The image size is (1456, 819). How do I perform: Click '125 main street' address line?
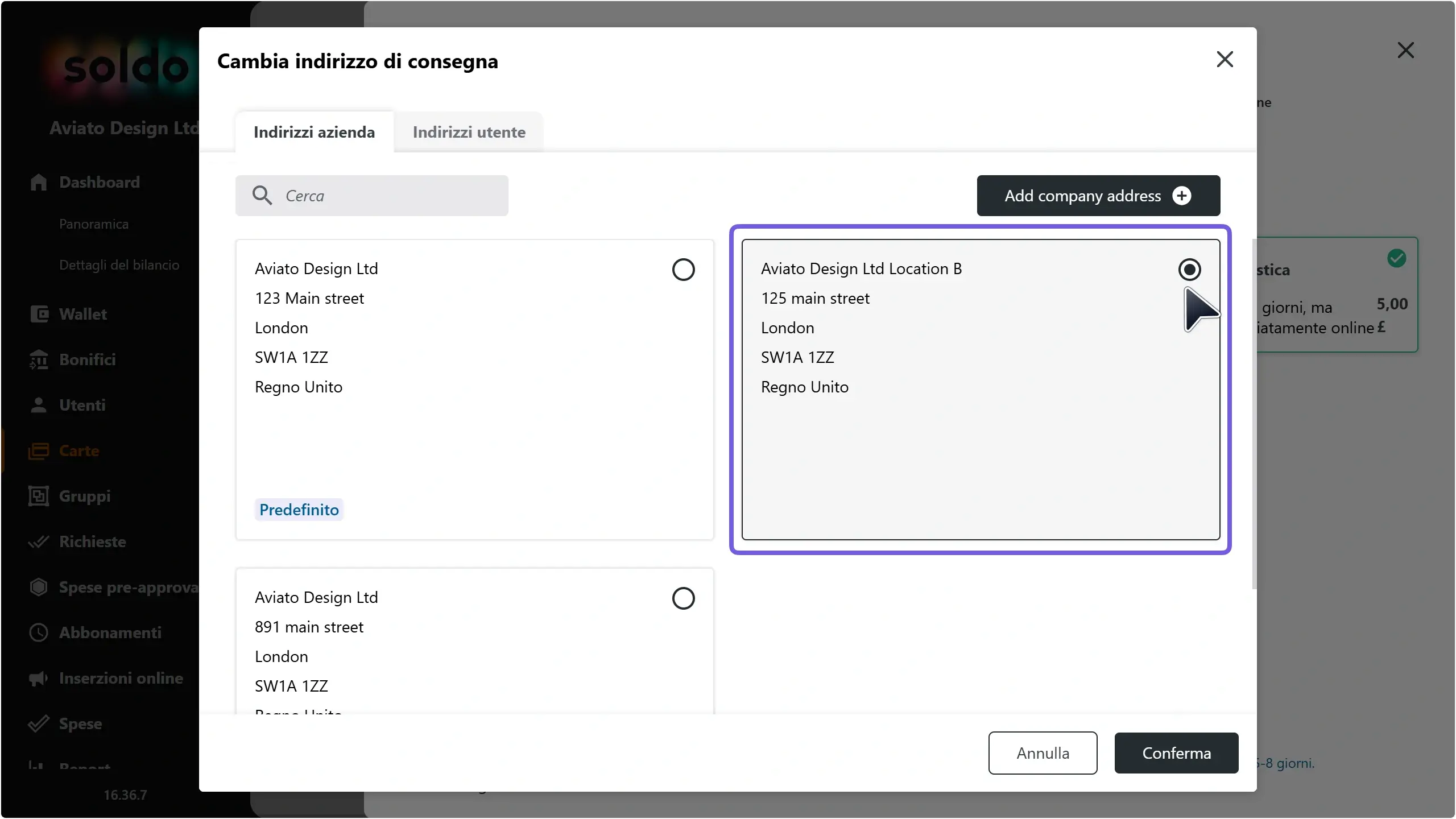pyautogui.click(x=815, y=298)
